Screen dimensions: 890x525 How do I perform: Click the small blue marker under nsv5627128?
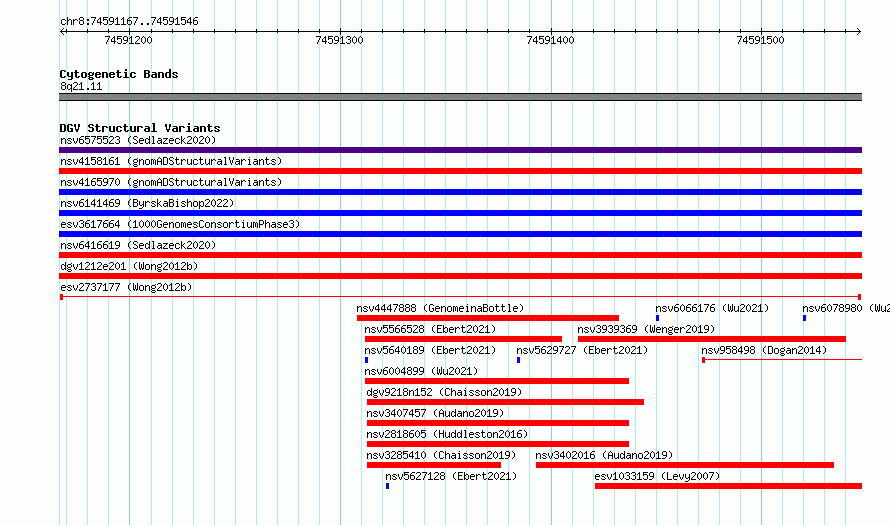[387, 486]
